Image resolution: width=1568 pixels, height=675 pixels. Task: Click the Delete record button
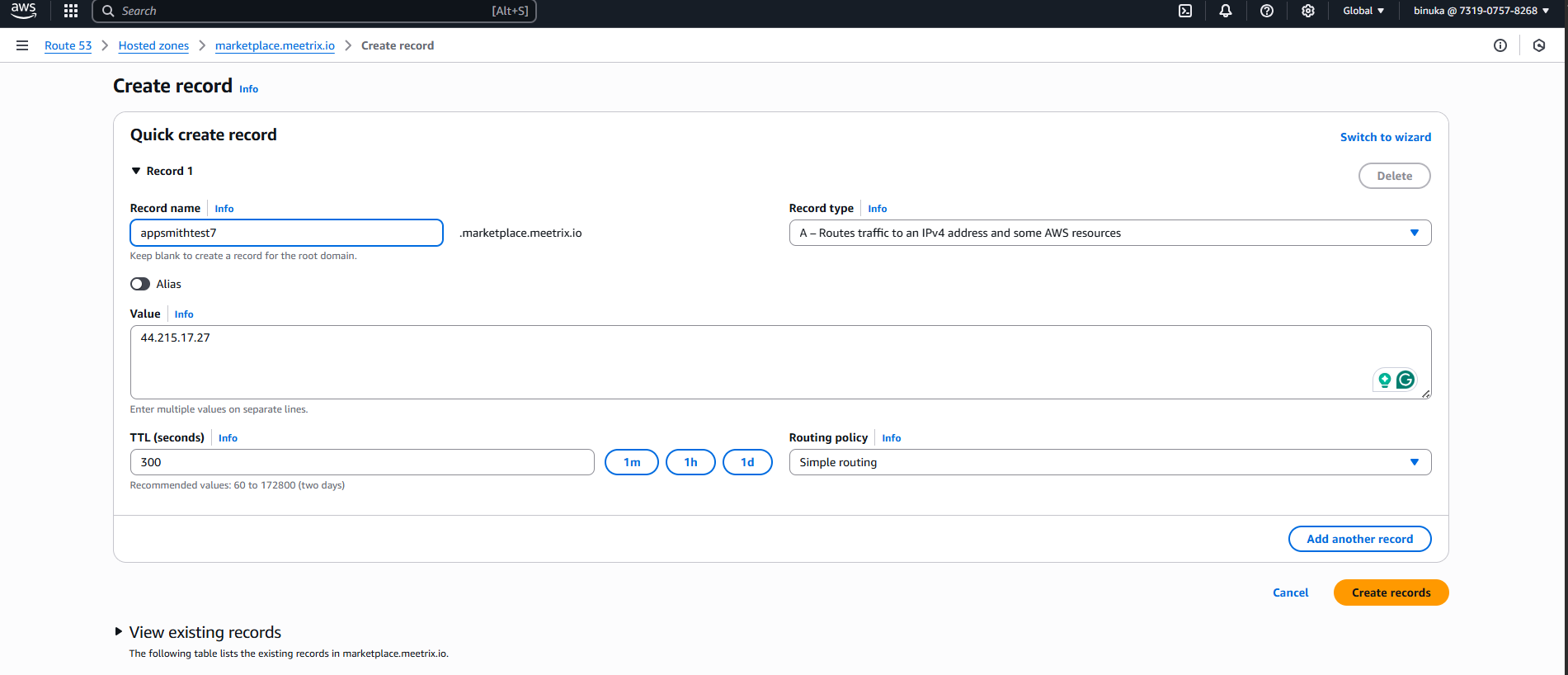(x=1394, y=176)
